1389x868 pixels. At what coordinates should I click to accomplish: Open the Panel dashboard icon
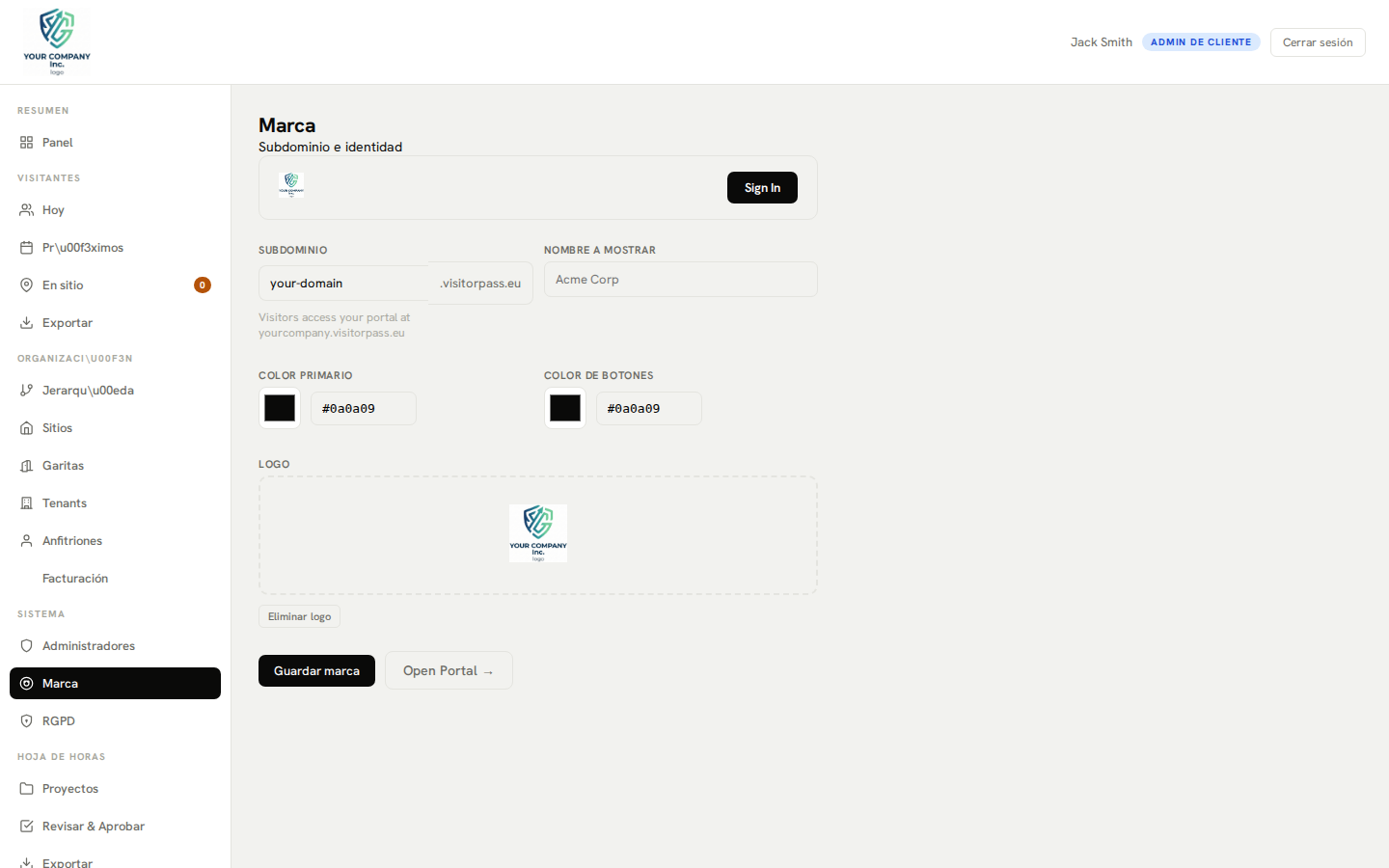click(x=25, y=142)
